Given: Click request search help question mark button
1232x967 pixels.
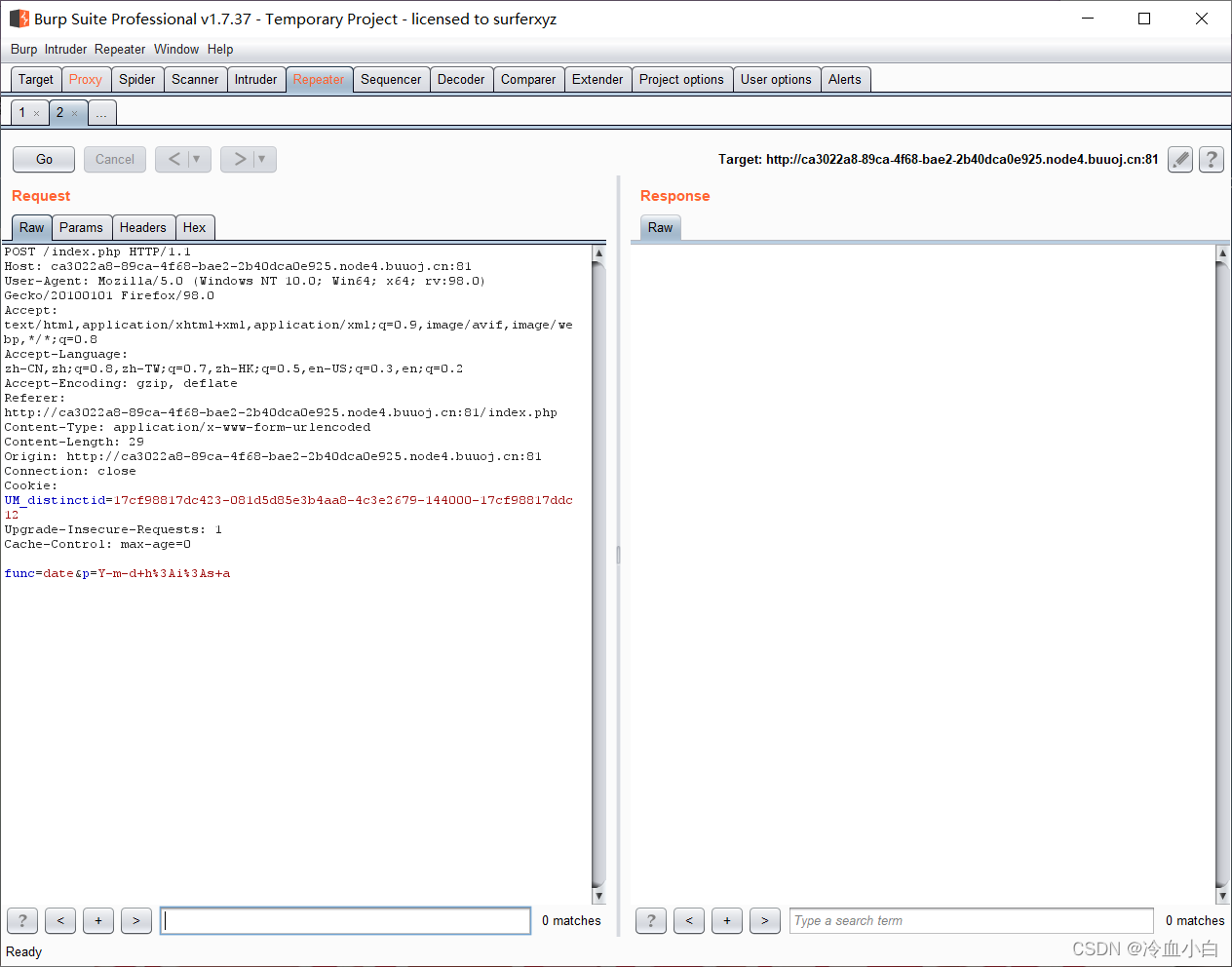Looking at the screenshot, I should coord(22,920).
